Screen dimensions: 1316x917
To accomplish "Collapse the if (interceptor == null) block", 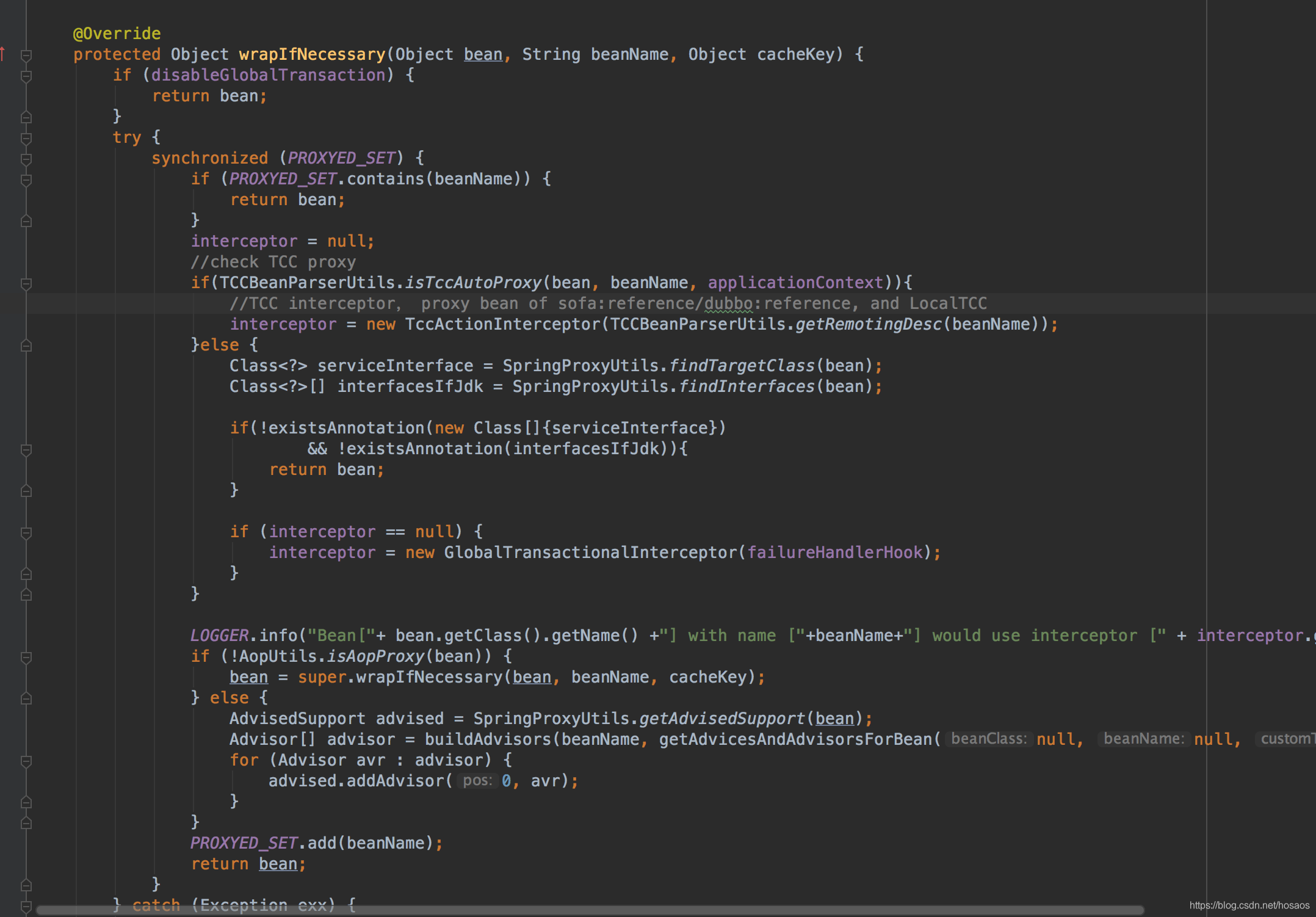I will (26, 532).
